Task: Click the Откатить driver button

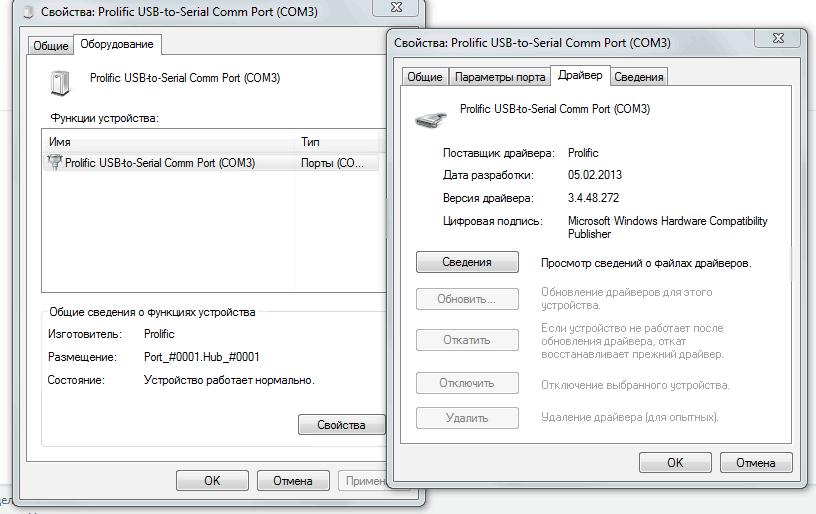Action: point(467,340)
